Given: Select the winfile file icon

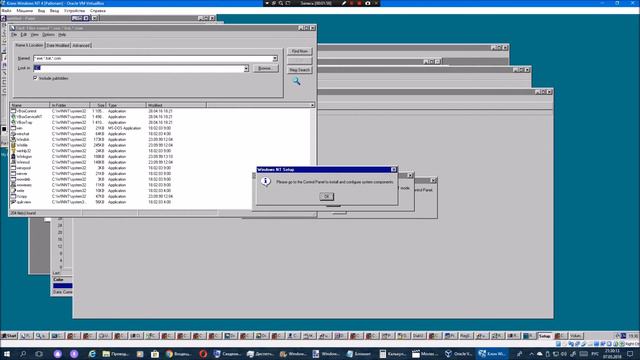Looking at the screenshot, I should point(13,145).
